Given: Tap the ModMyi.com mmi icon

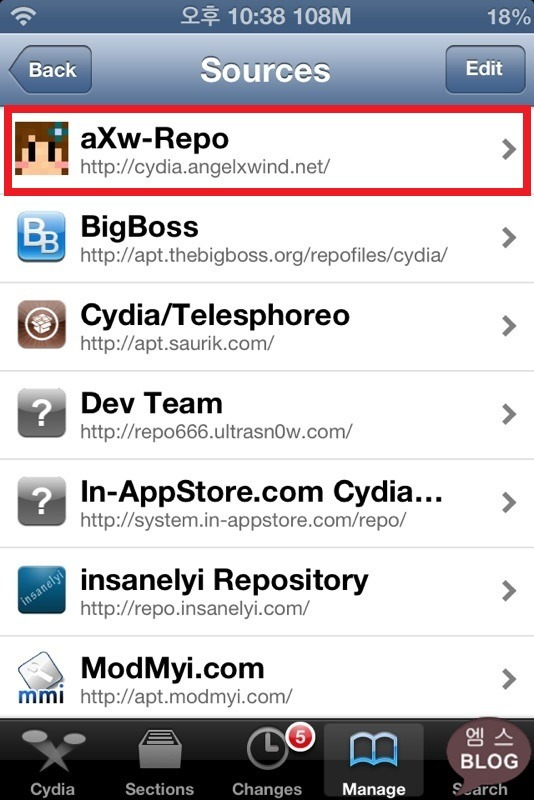Looking at the screenshot, I should pos(42,678).
